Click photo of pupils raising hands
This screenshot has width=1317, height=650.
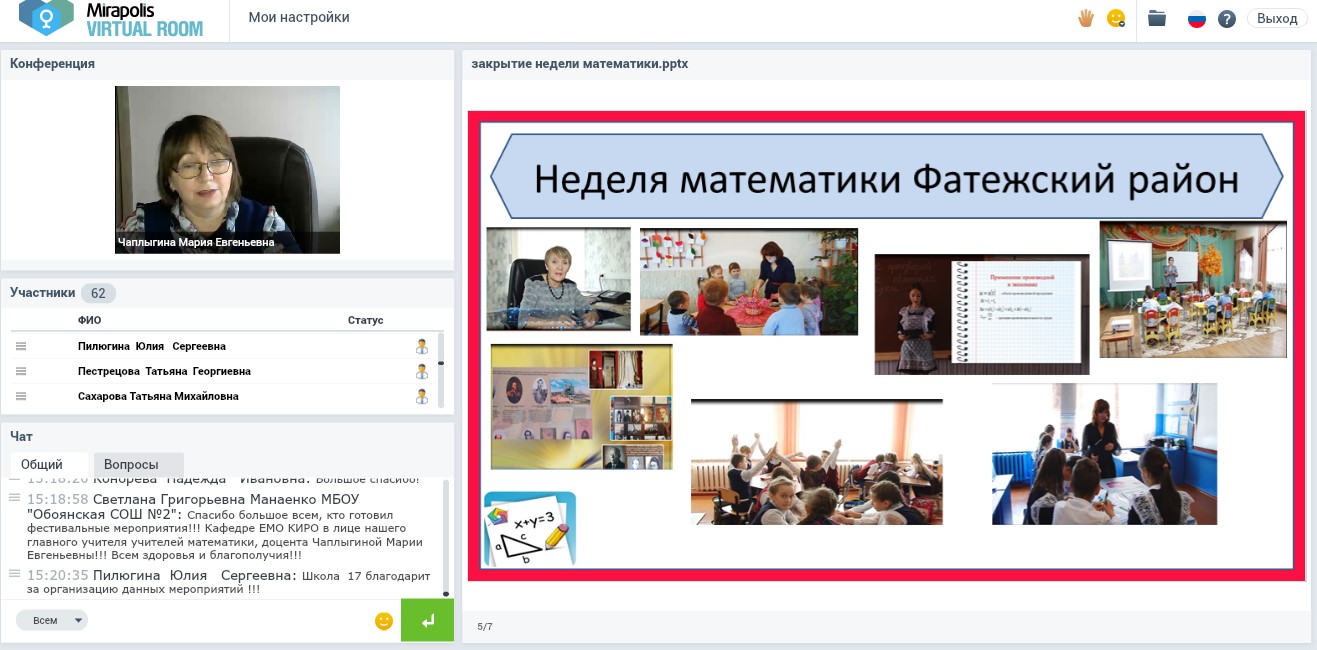(x=817, y=462)
